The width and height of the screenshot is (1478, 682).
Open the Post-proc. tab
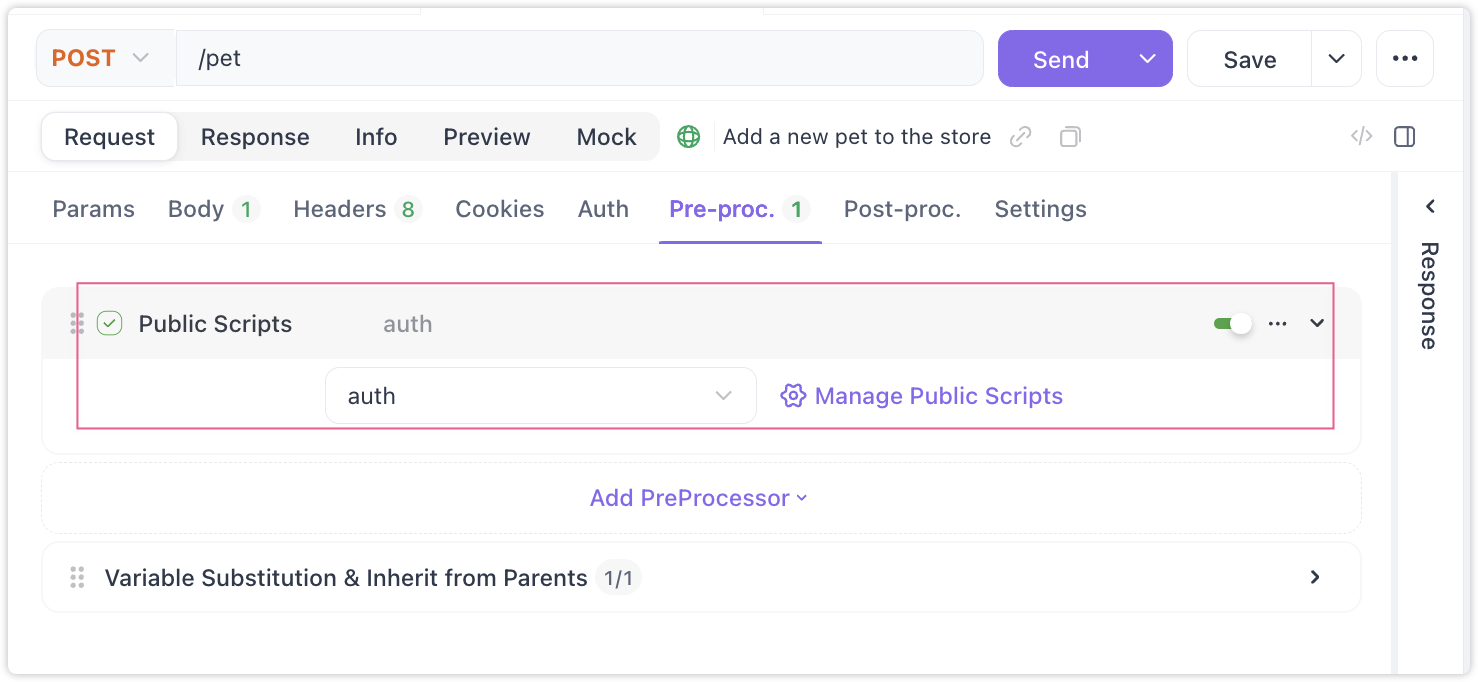coord(902,209)
